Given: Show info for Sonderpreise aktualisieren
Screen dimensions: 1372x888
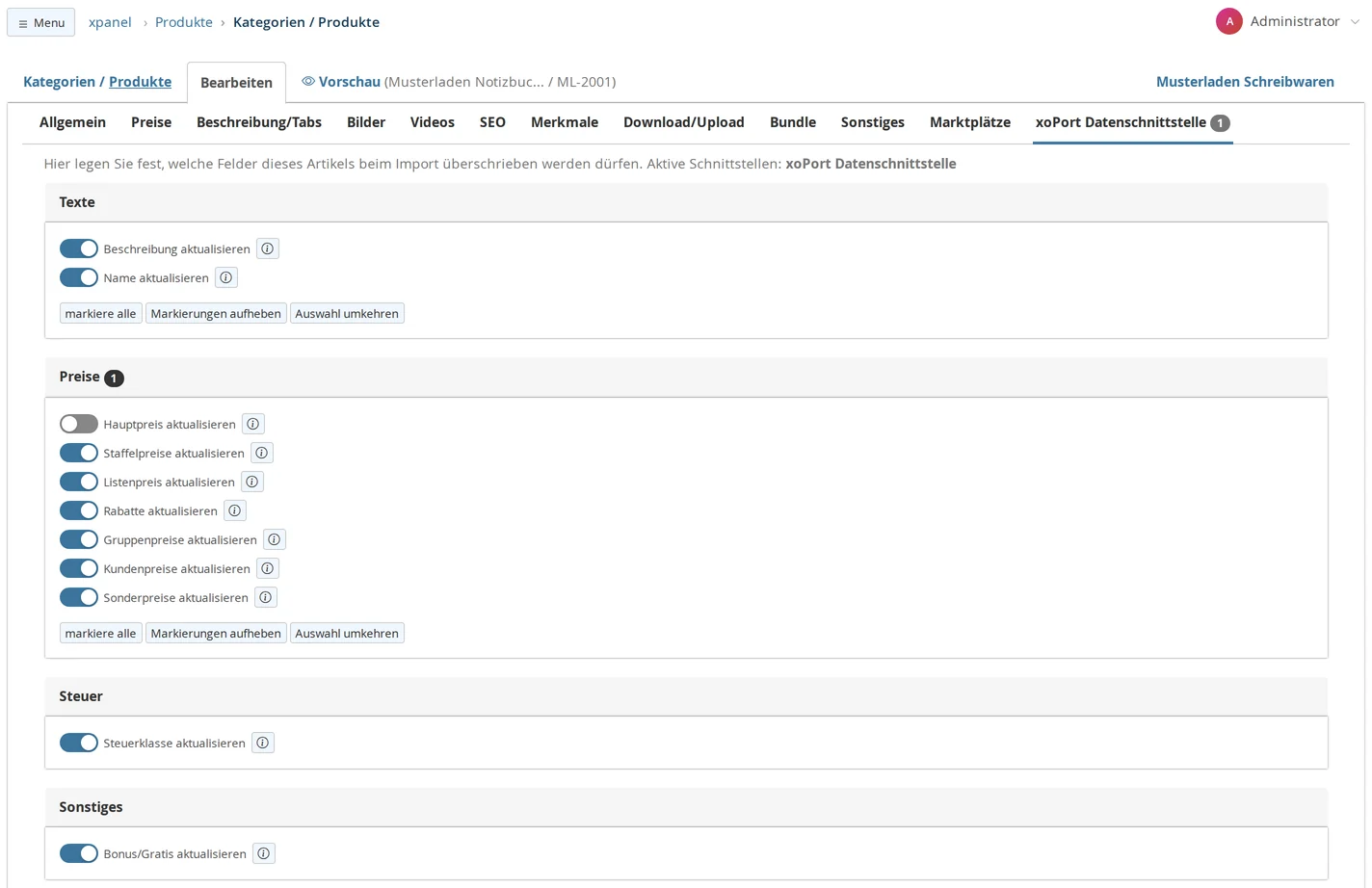Looking at the screenshot, I should (x=266, y=597).
